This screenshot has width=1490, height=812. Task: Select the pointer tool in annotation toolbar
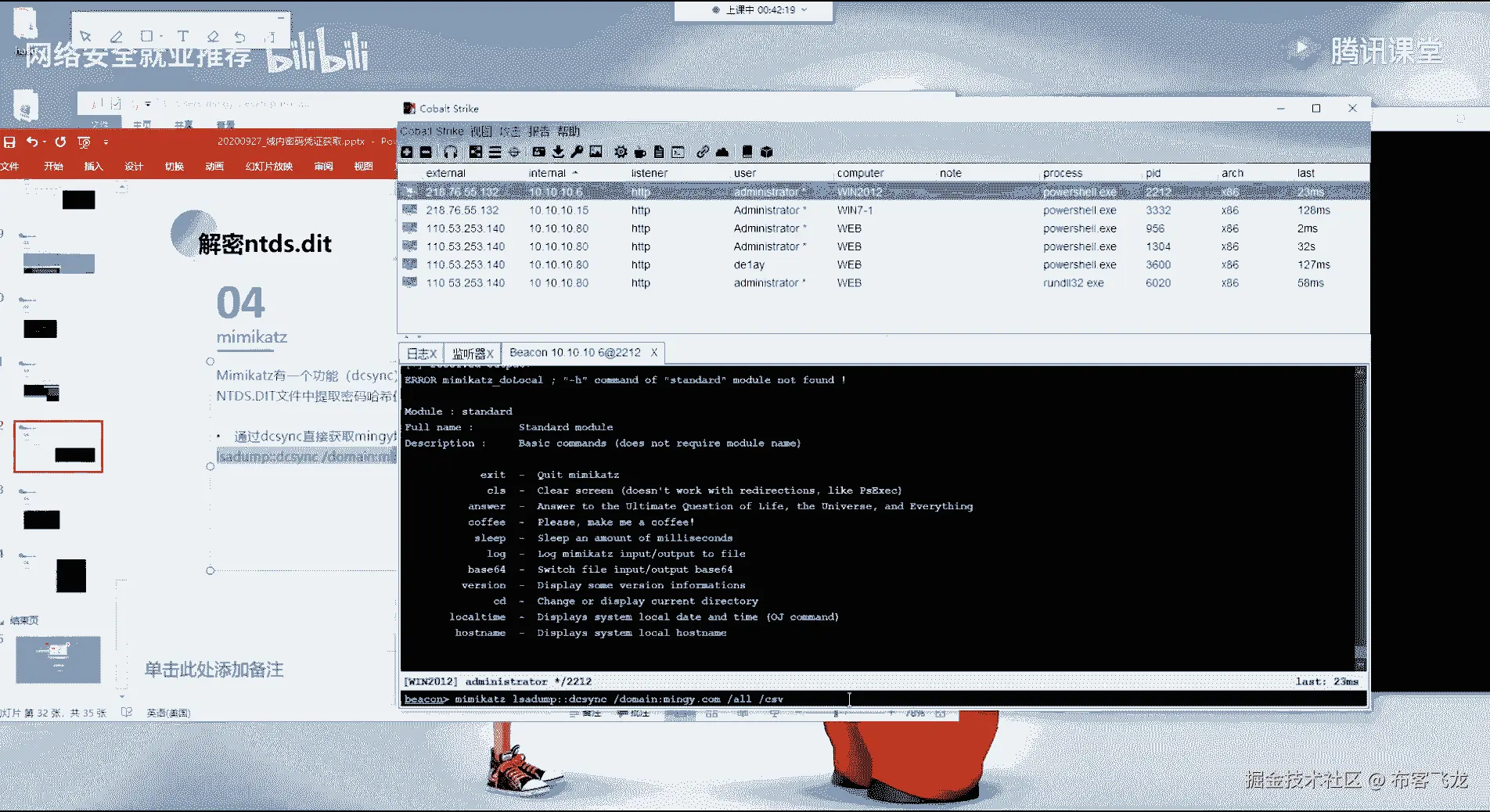click(85, 36)
